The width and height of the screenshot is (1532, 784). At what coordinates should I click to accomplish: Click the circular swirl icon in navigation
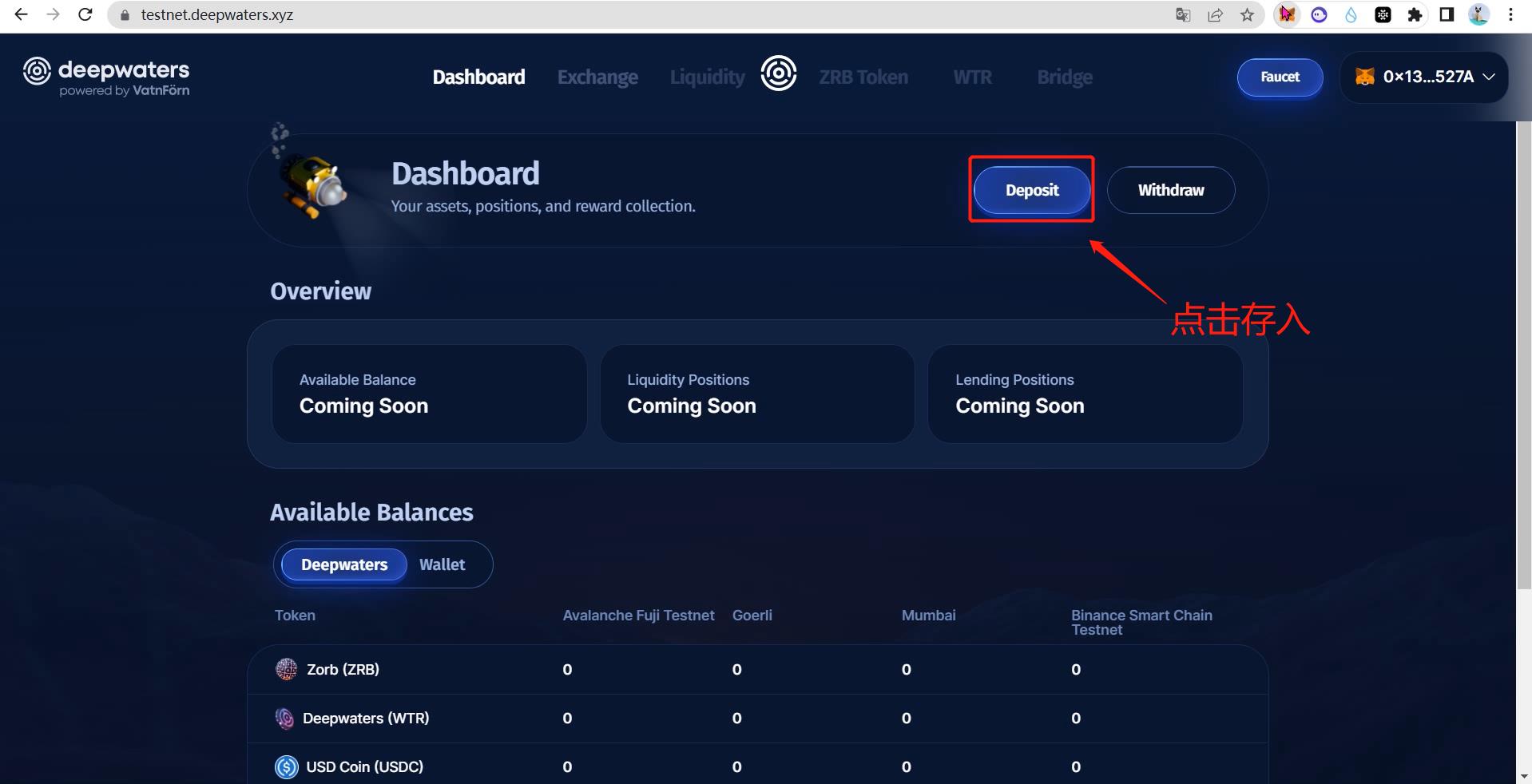coord(778,74)
